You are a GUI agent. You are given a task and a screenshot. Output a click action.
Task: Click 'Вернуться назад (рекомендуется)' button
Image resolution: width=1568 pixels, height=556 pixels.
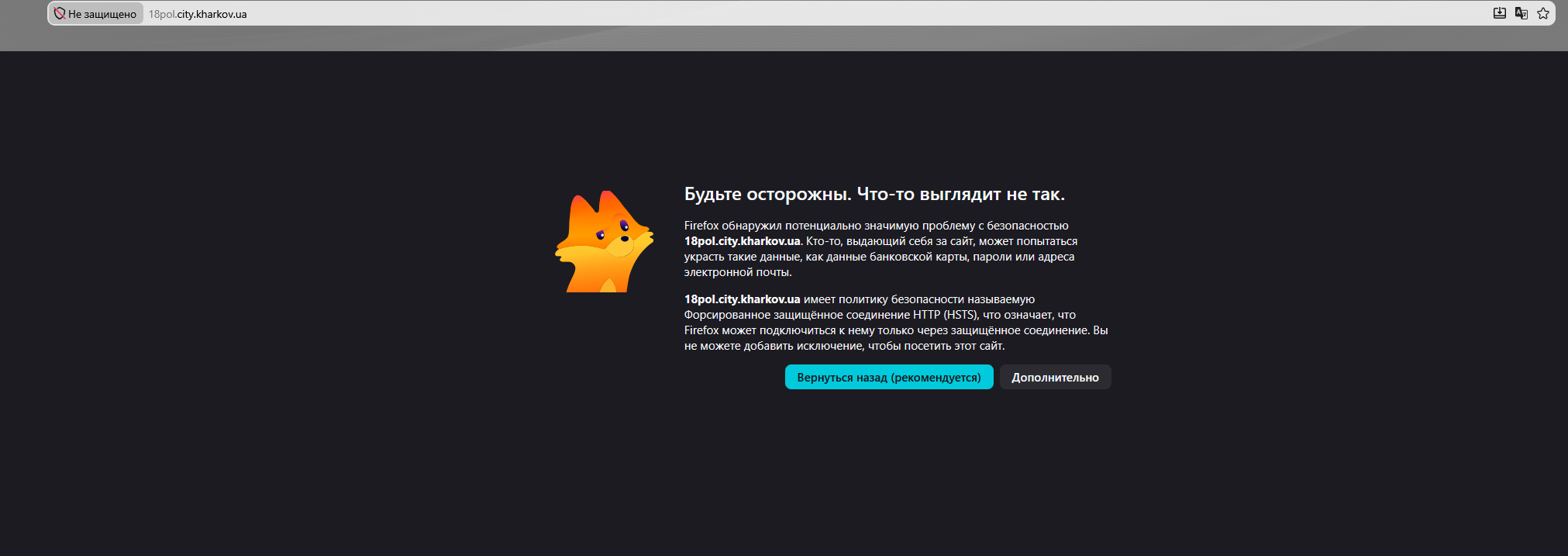(x=889, y=377)
